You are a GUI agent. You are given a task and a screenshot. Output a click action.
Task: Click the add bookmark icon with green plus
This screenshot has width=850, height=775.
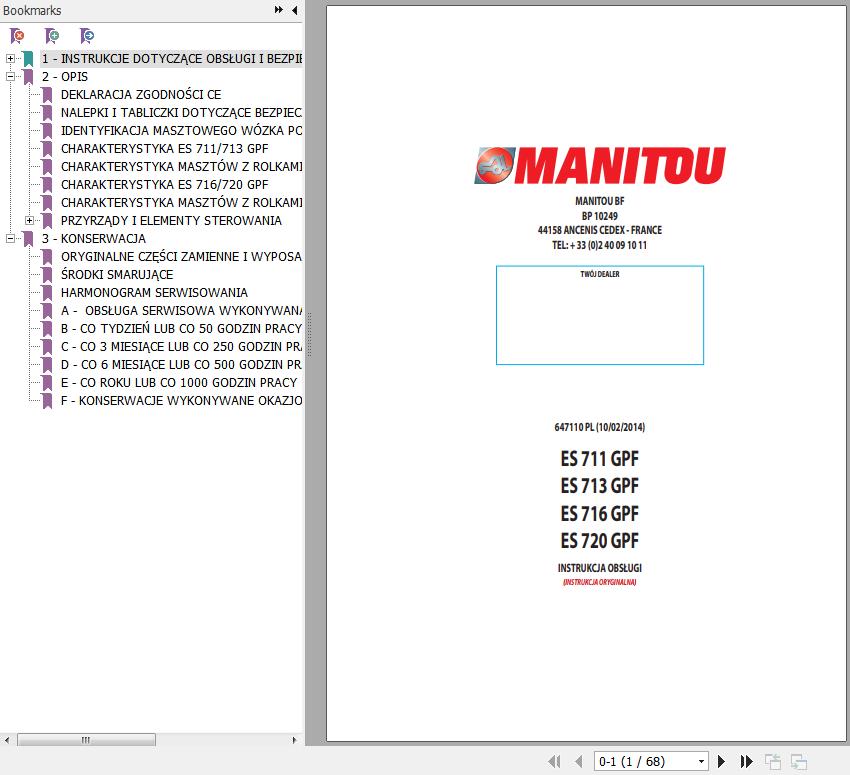[x=52, y=36]
